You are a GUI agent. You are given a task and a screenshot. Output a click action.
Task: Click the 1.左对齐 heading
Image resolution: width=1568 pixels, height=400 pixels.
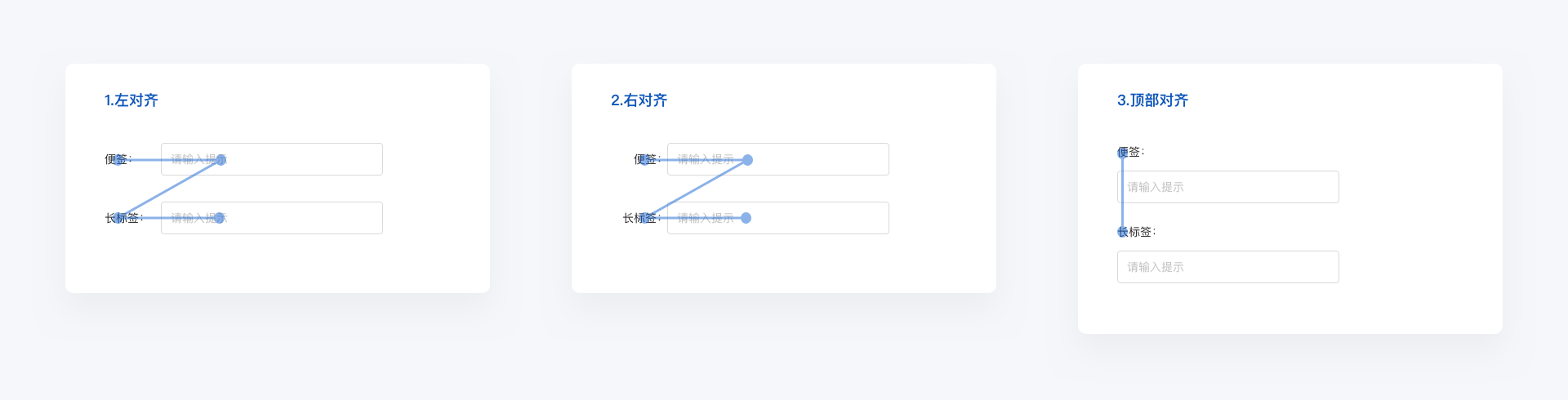(131, 100)
